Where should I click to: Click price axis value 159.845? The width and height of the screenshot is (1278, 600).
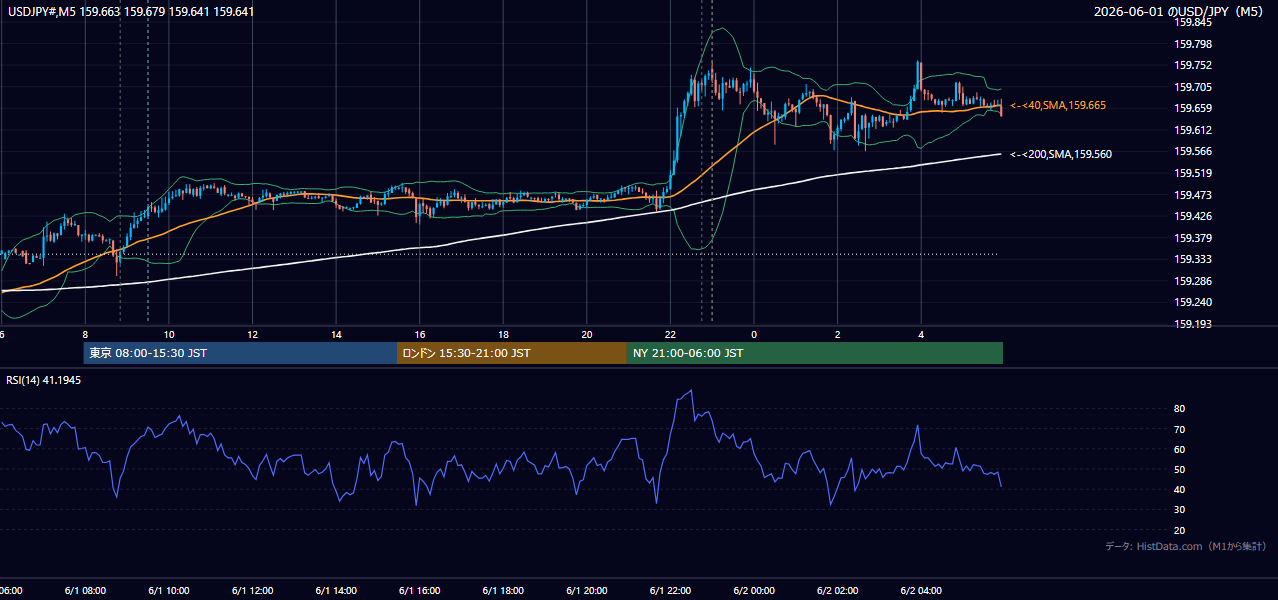pyautogui.click(x=1194, y=22)
